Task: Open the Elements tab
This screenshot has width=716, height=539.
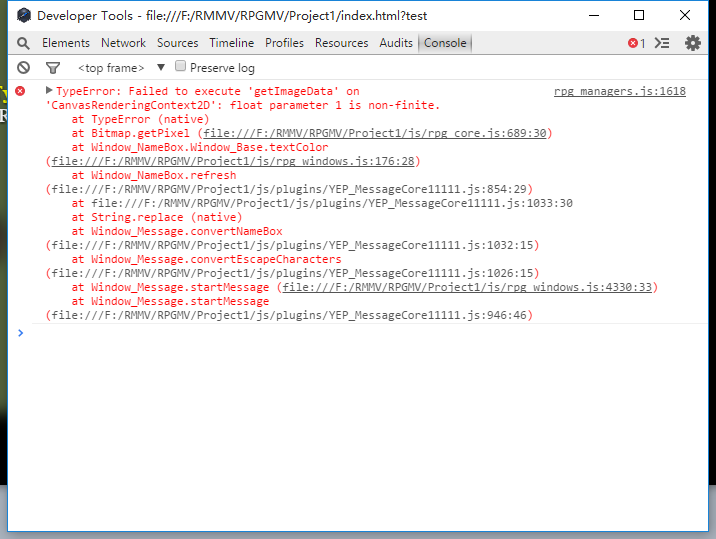Action: pos(66,43)
